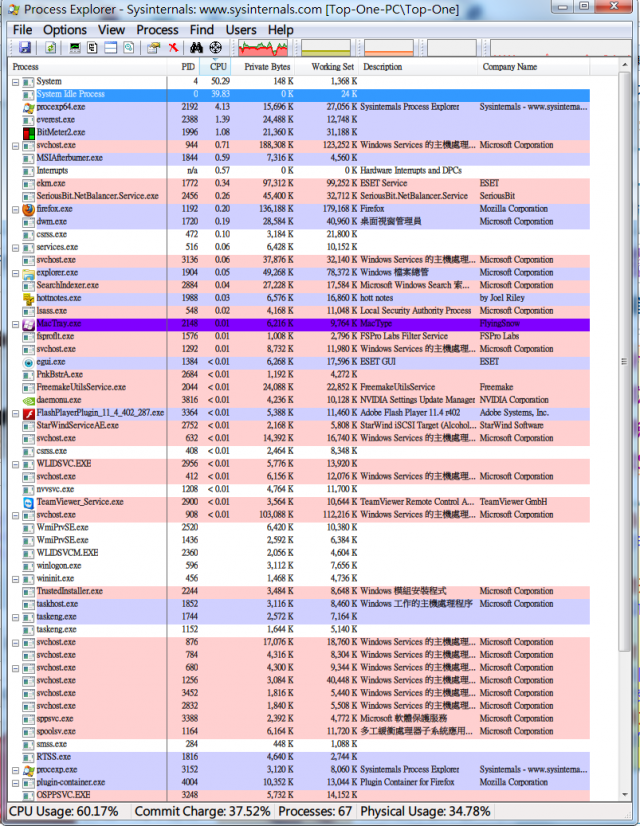Click the BitMeter2.exe red icon
The width and height of the screenshot is (640, 827).
click(28, 132)
